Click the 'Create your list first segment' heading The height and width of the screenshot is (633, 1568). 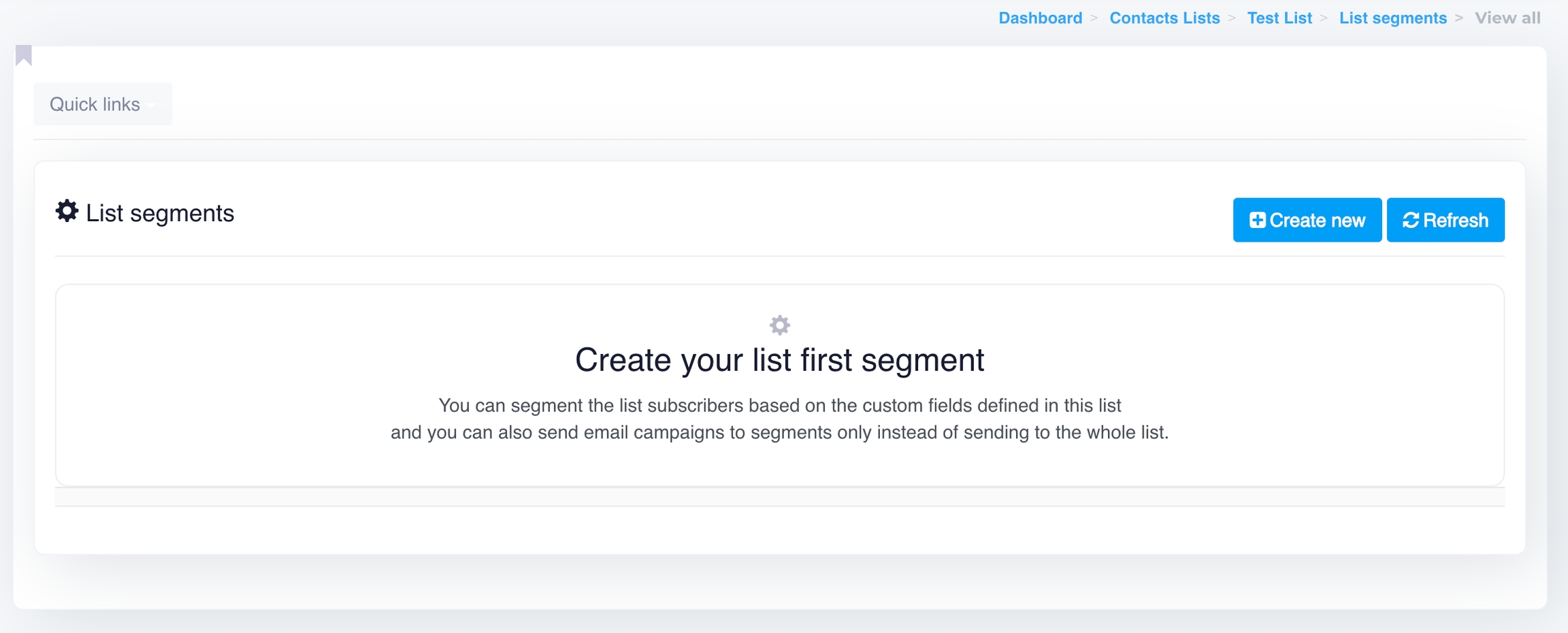click(779, 360)
